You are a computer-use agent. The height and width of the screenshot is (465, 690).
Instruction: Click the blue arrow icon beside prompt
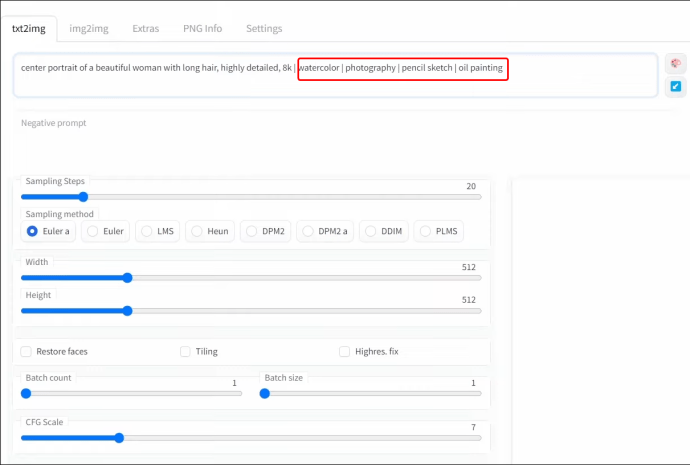click(x=676, y=87)
